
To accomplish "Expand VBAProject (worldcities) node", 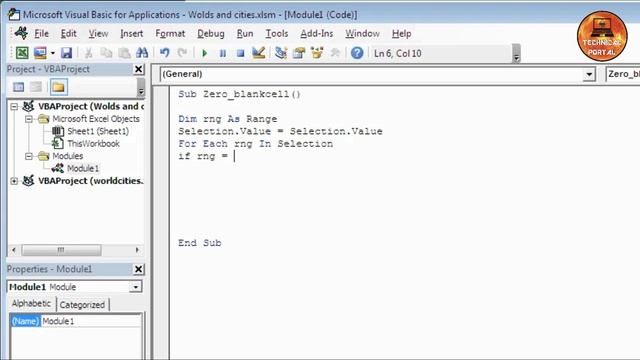I will pos(14,181).
